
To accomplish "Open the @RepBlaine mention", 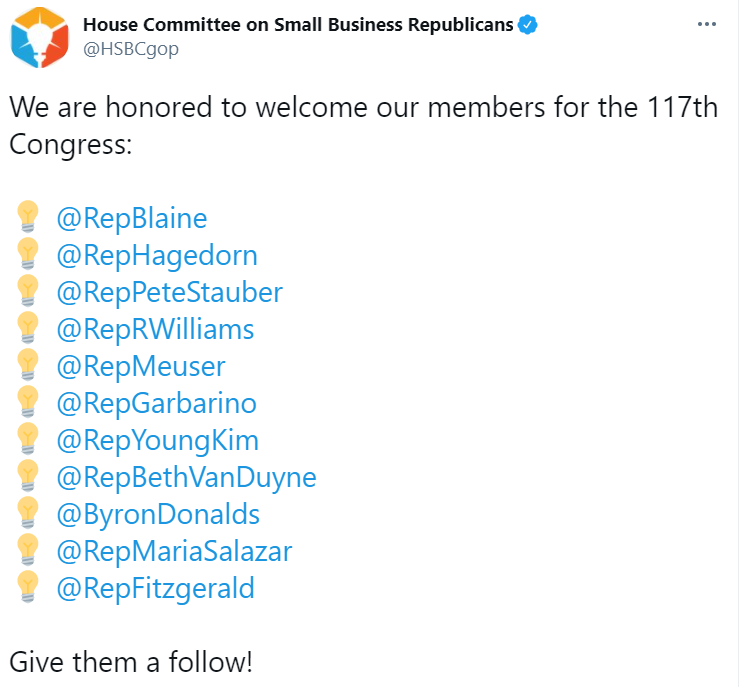I will pyautogui.click(x=132, y=218).
